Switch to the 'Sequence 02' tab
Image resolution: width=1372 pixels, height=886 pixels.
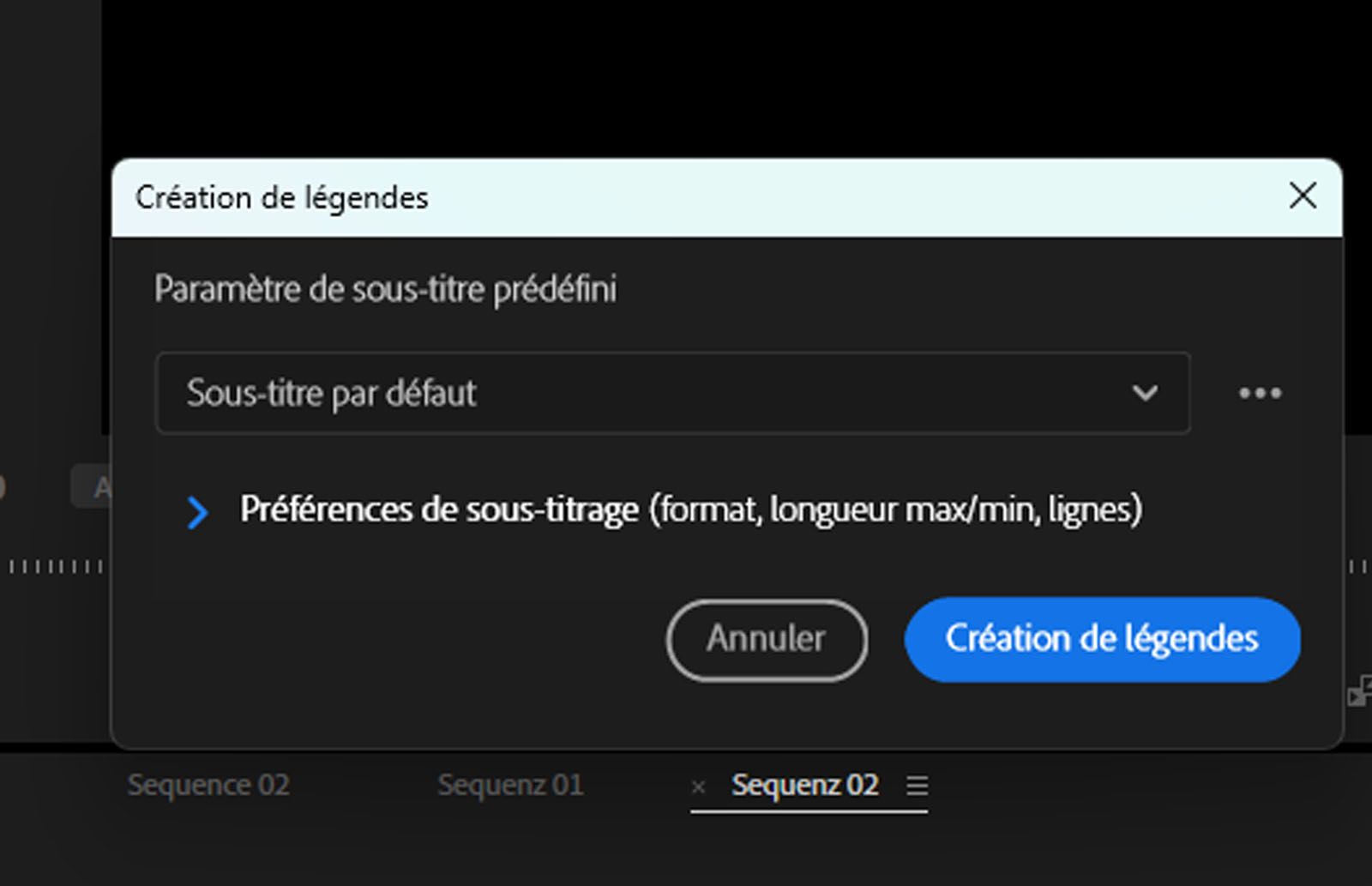pyautogui.click(x=208, y=785)
